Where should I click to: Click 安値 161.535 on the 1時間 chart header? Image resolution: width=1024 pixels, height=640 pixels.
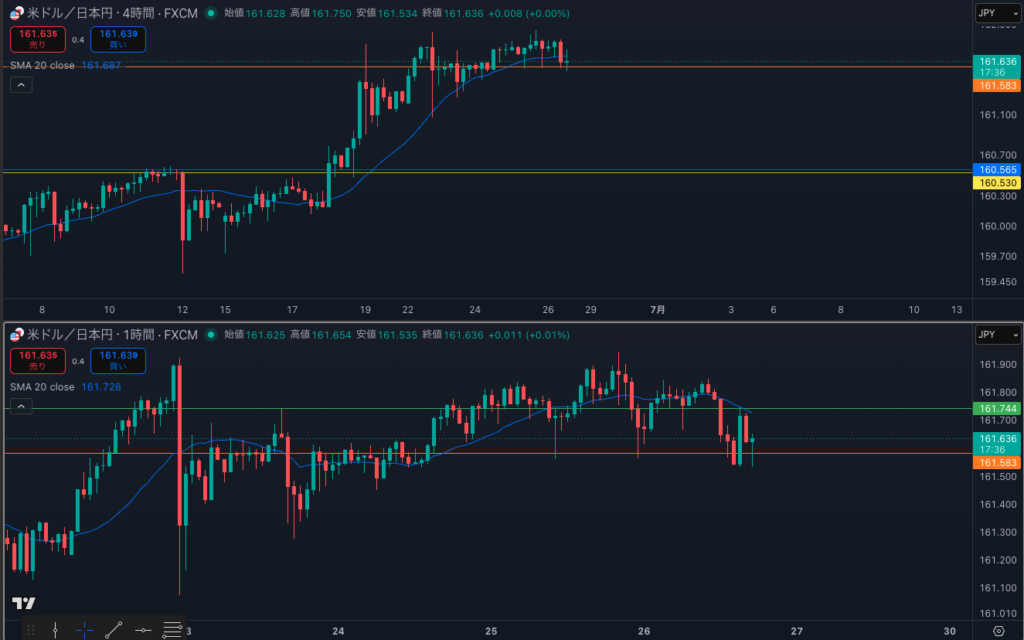pos(387,335)
